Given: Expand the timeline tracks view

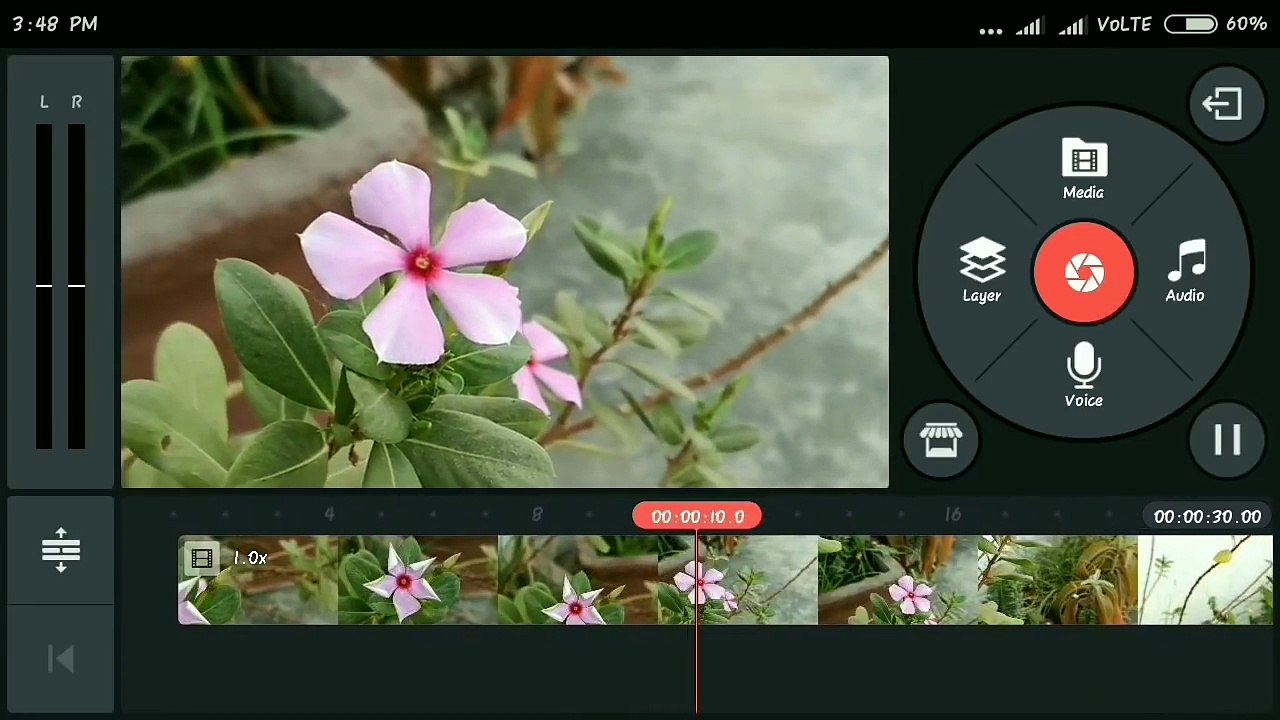Looking at the screenshot, I should (x=60, y=550).
